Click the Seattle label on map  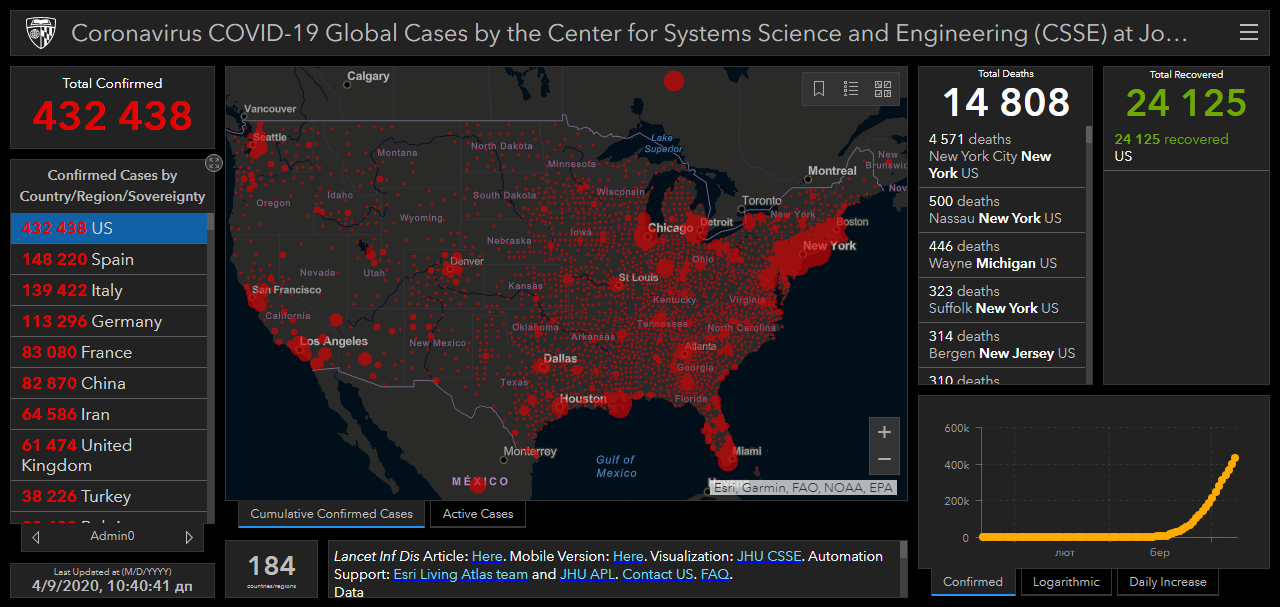pyautogui.click(x=269, y=137)
